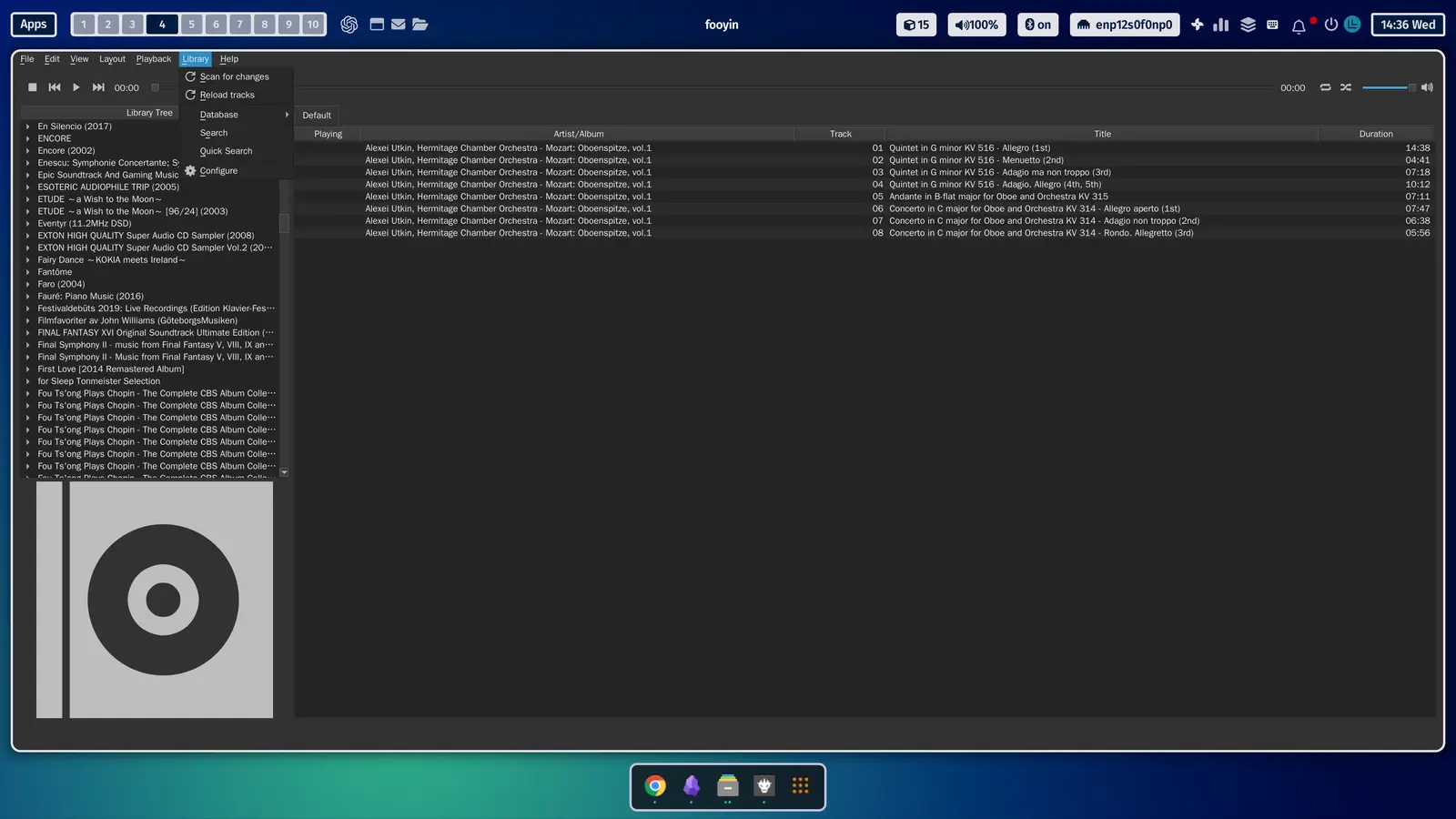Screen dimensions: 1456x819
Task: Select Reload tracks in Library menu
Action: coord(235,96)
